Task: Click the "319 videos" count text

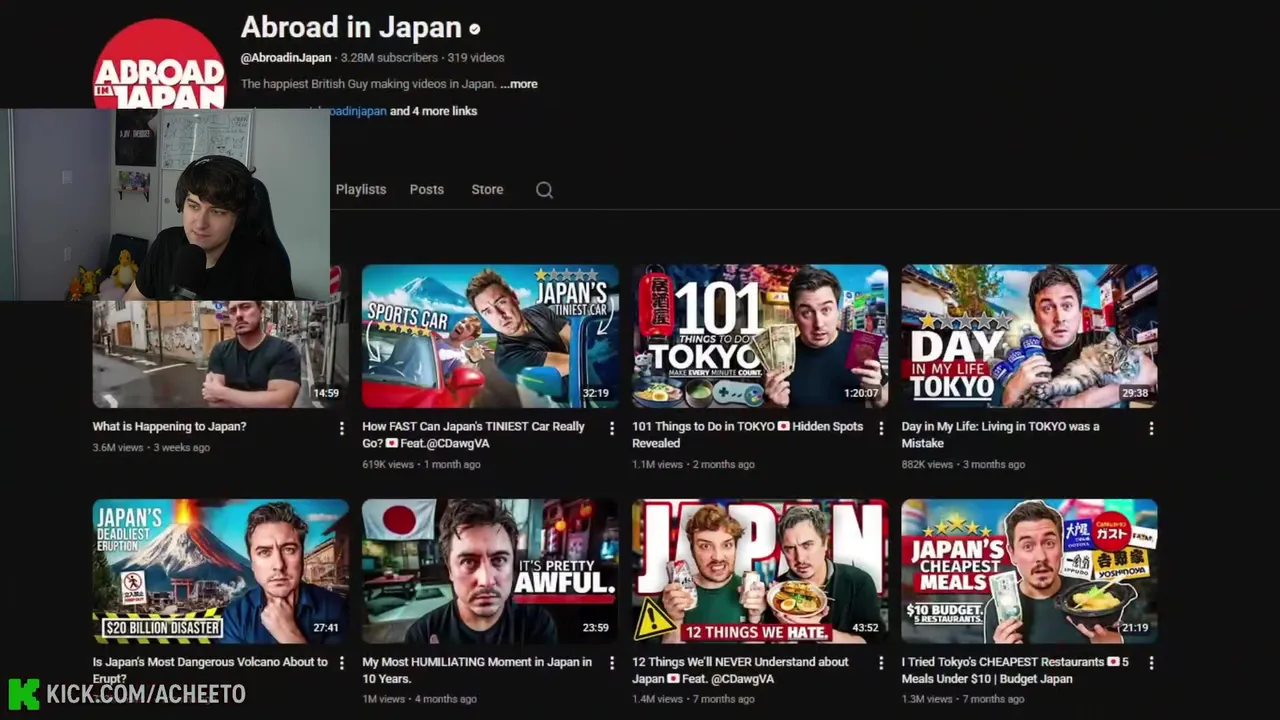Action: click(476, 58)
